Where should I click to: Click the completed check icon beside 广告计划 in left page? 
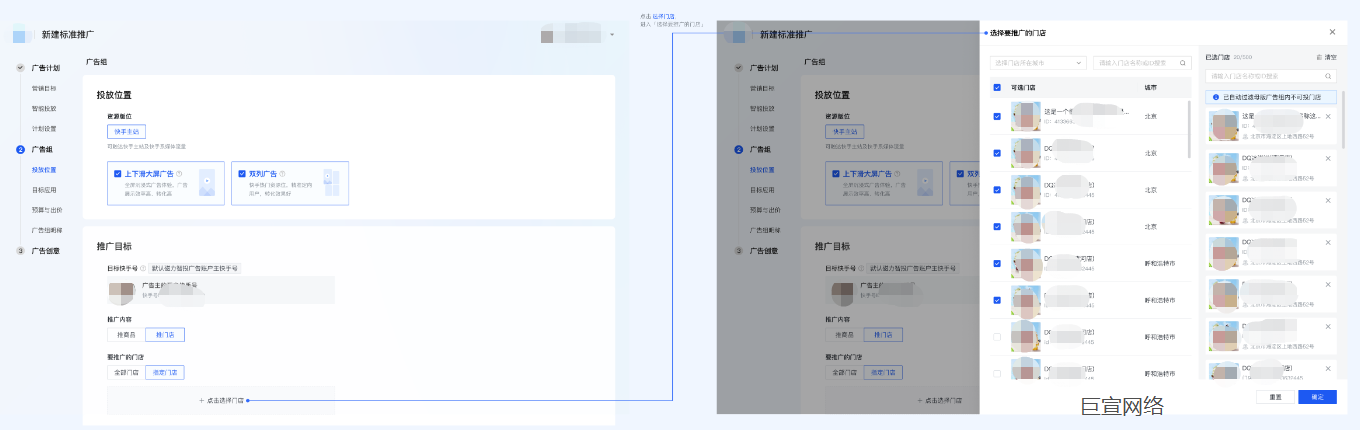(20, 68)
